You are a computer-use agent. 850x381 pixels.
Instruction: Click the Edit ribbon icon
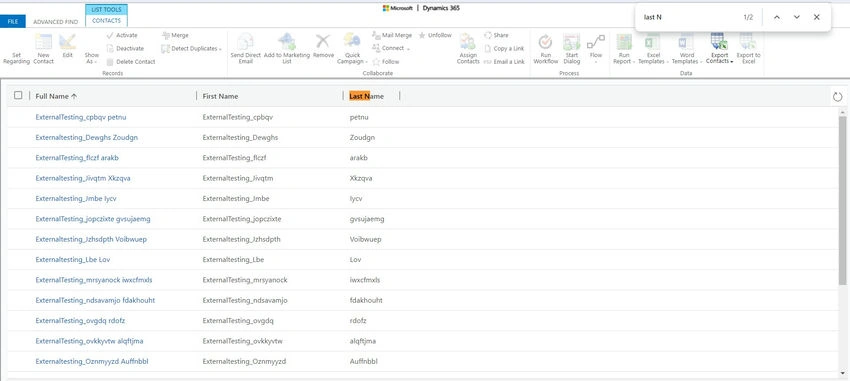click(67, 42)
